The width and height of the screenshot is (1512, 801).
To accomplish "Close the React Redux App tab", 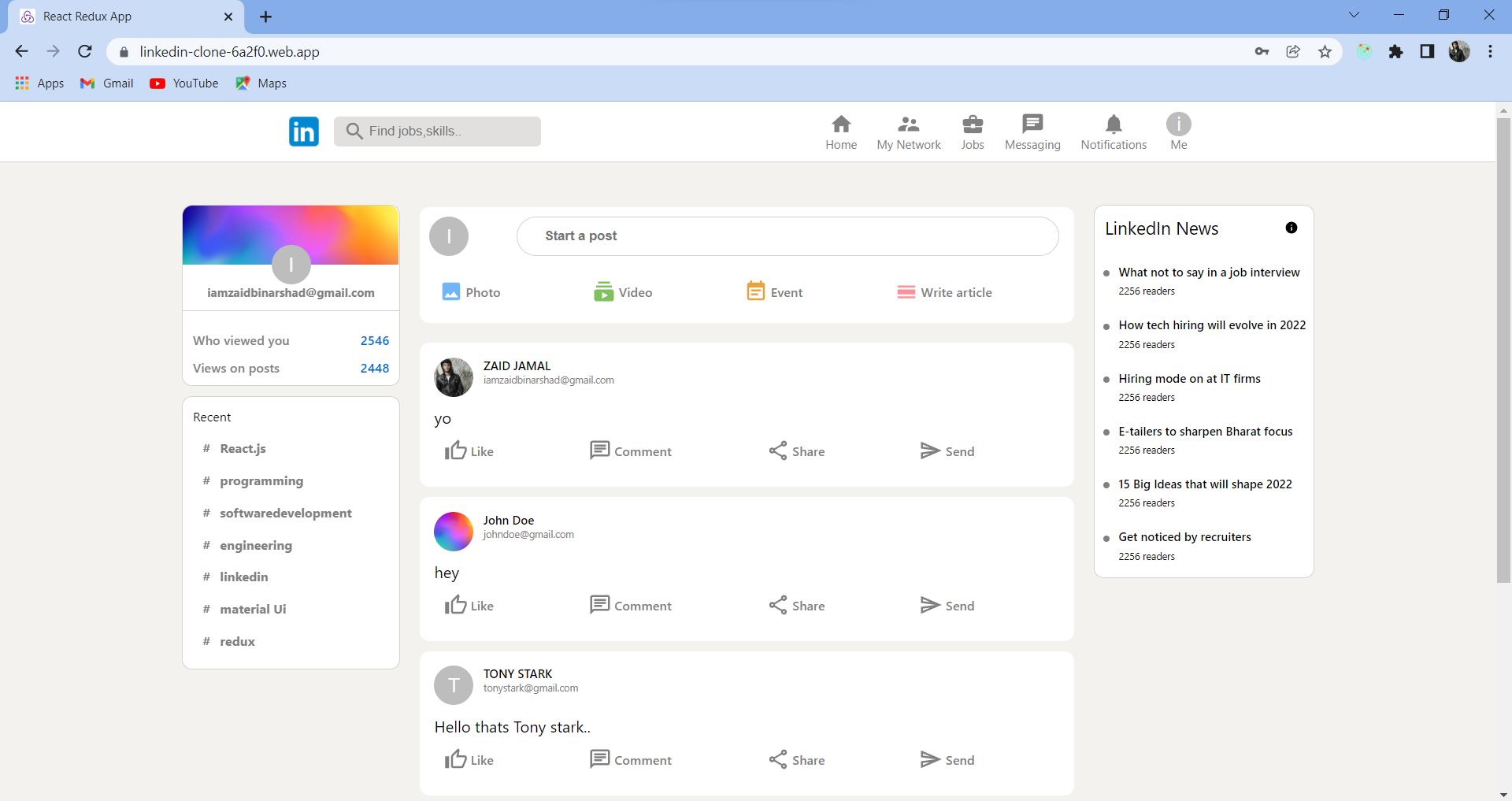I will pos(228,17).
